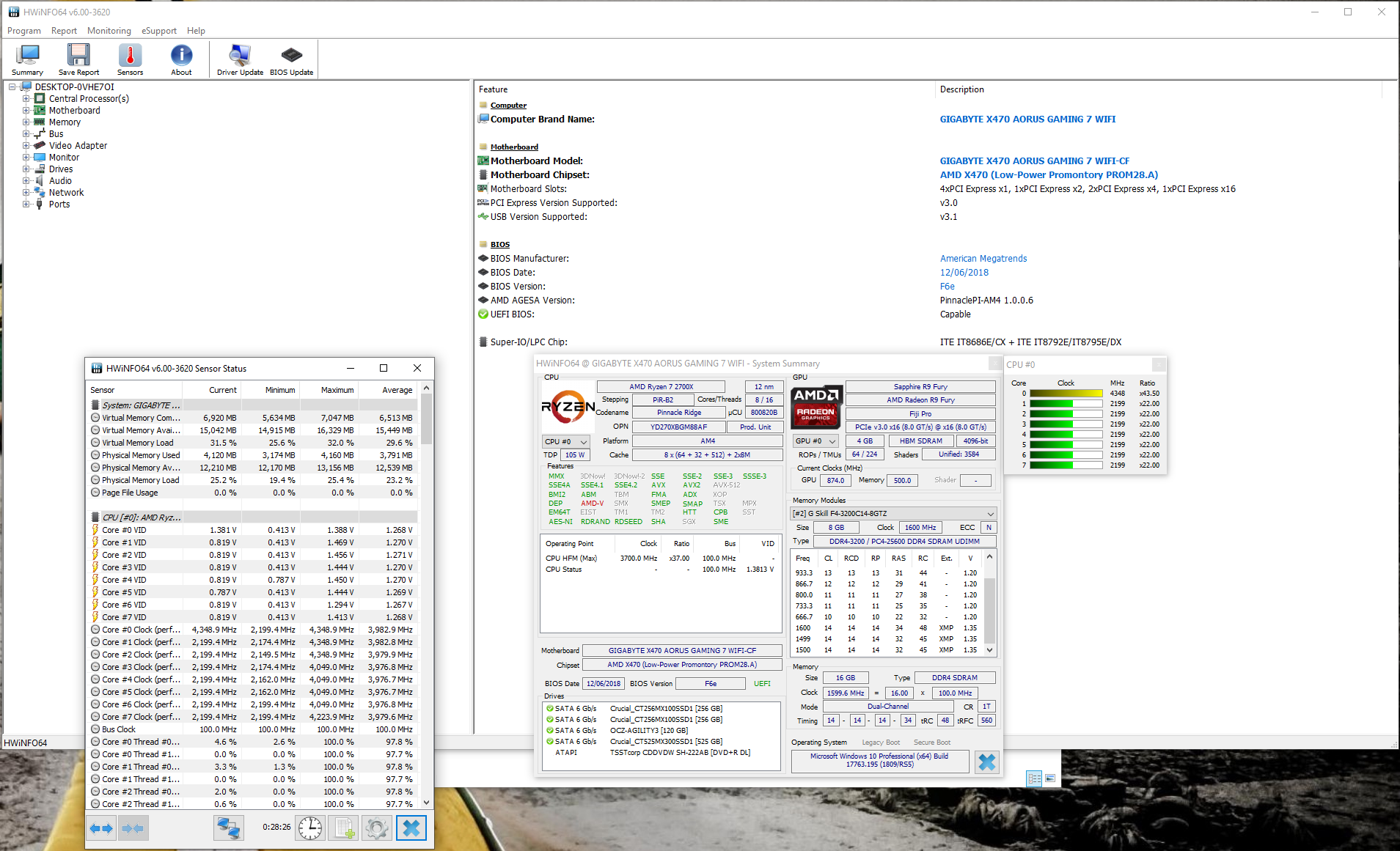This screenshot has height=851, width=1400.
Task: Select the Bus Clock sensor row
Action: 252,729
